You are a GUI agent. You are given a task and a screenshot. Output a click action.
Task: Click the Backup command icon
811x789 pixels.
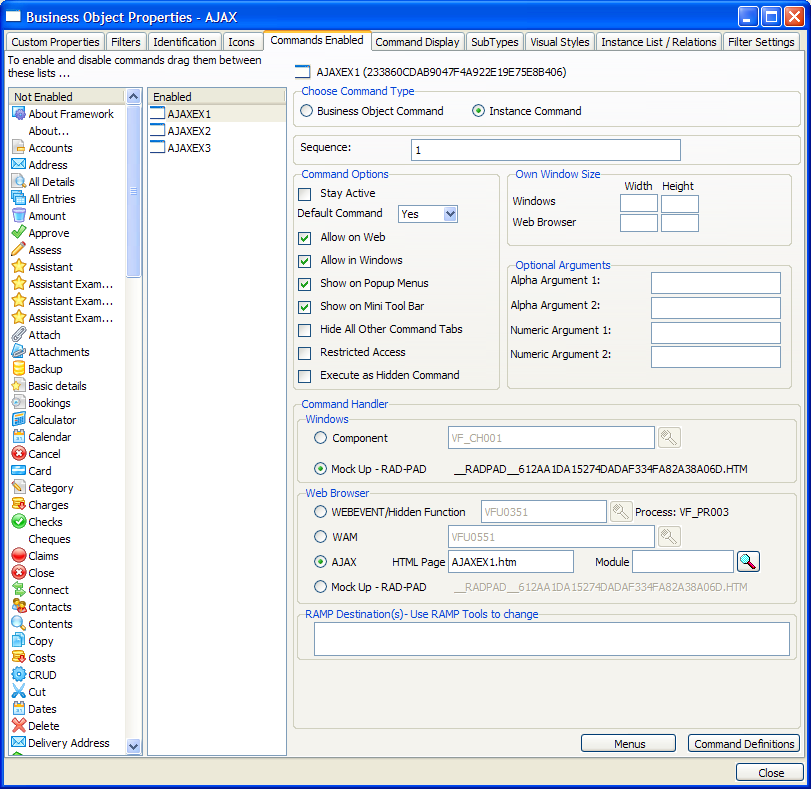(x=19, y=369)
